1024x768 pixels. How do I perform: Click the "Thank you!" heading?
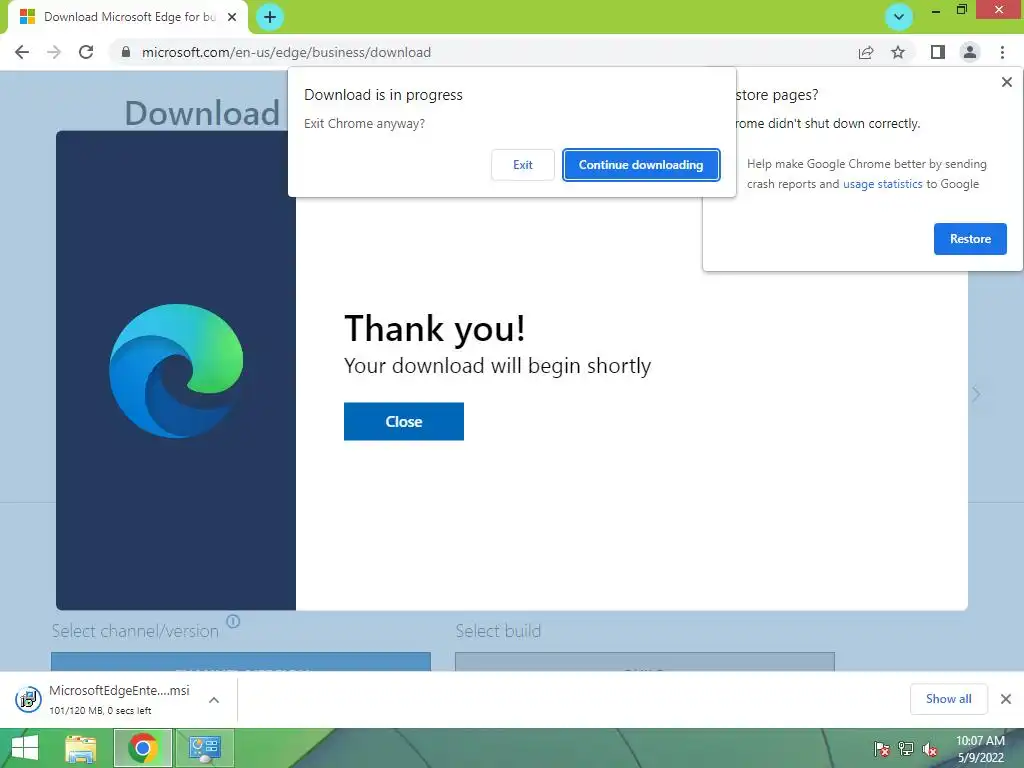click(x=434, y=328)
